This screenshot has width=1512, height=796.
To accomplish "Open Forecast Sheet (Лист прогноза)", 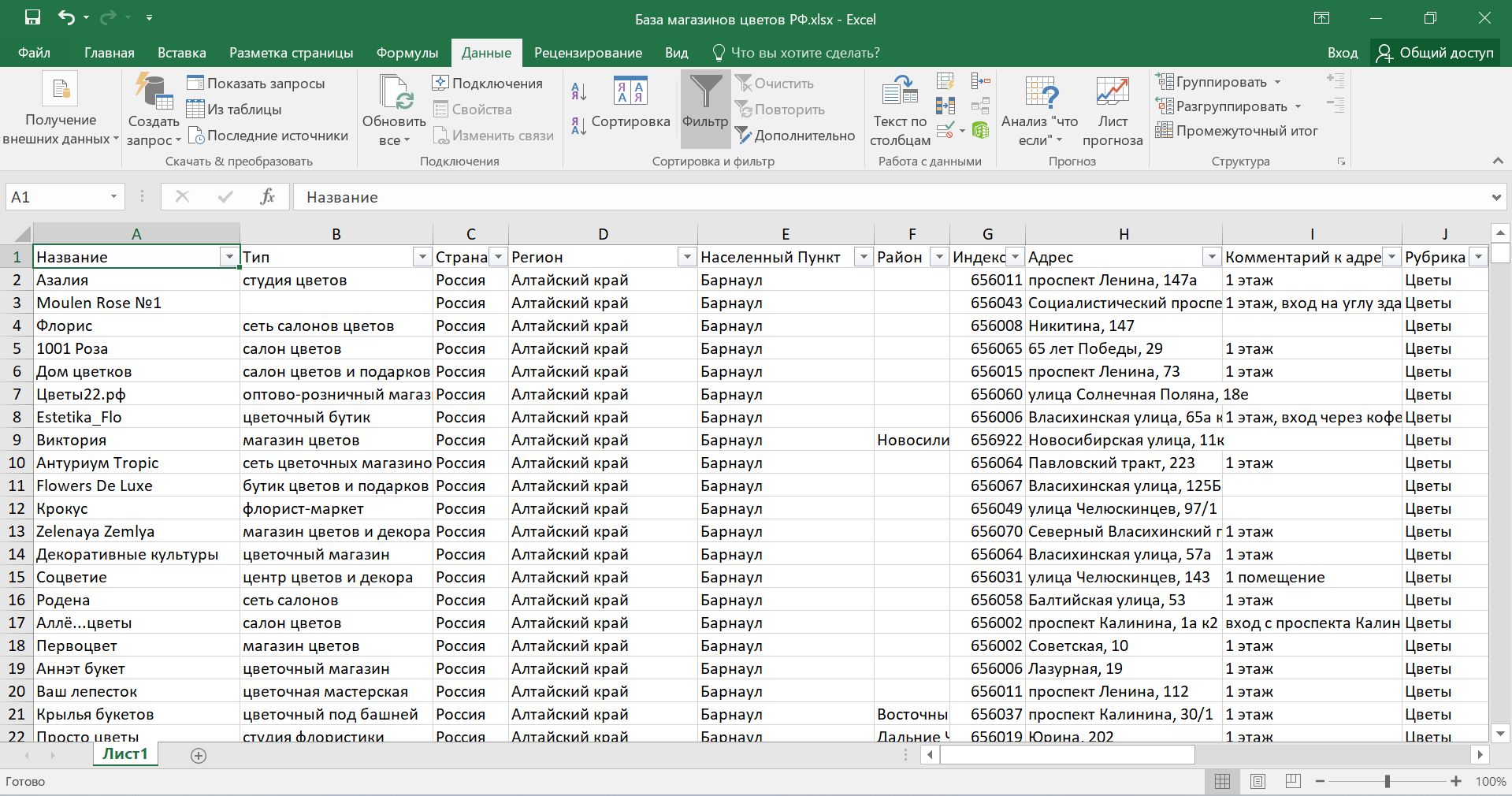I will click(x=1112, y=110).
